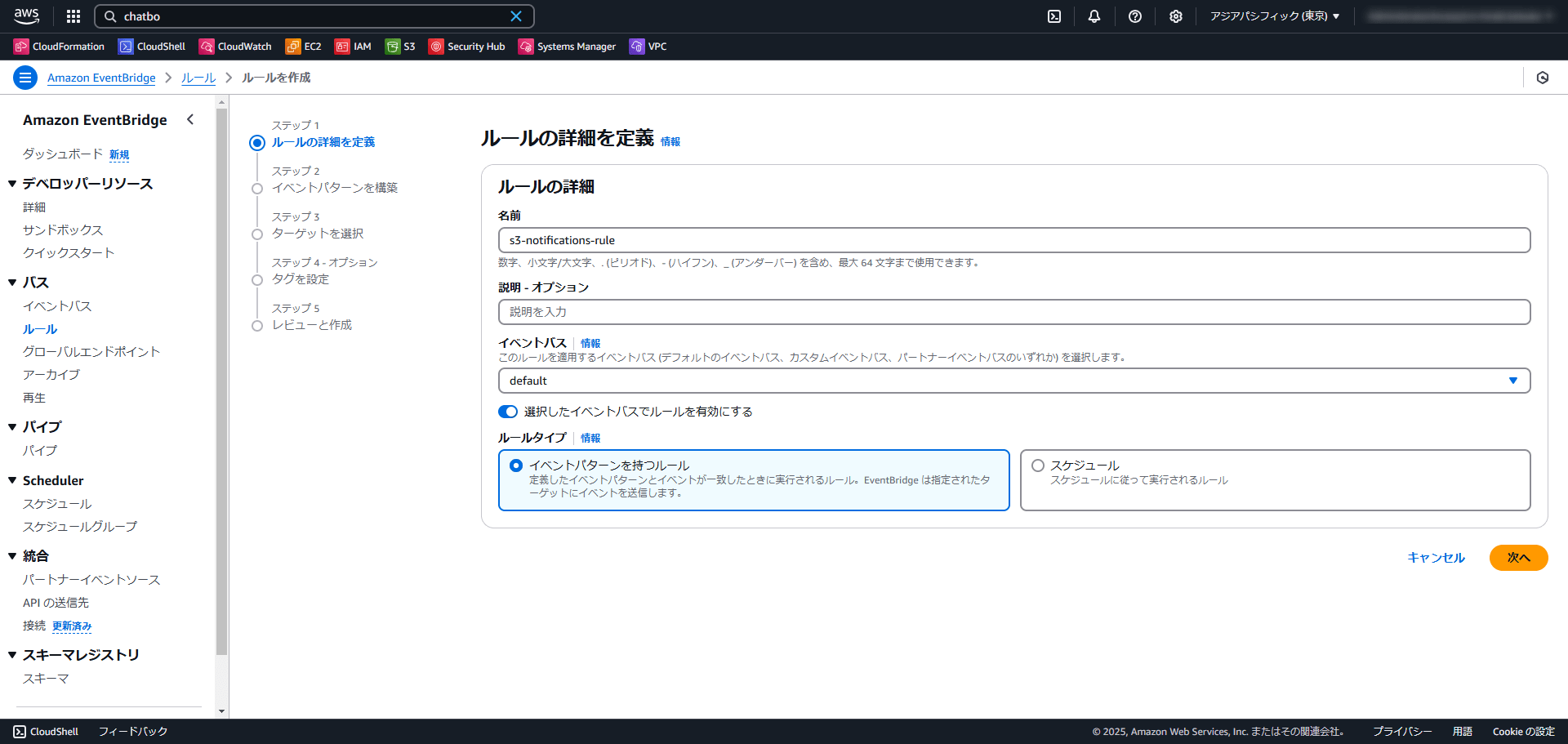
Task: Open CloudFormation favorite shortcut
Action: coord(59,47)
